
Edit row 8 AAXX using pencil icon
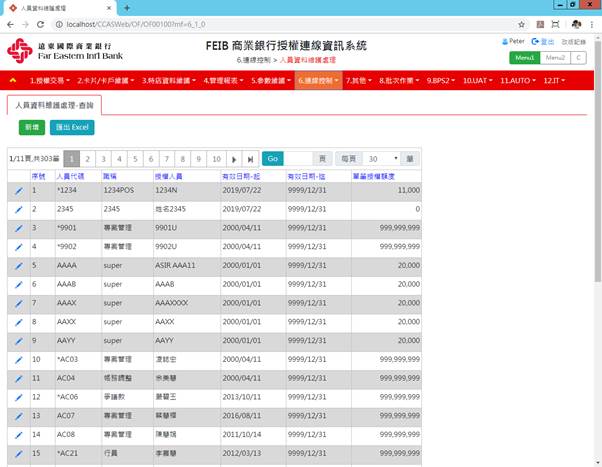coord(18,323)
